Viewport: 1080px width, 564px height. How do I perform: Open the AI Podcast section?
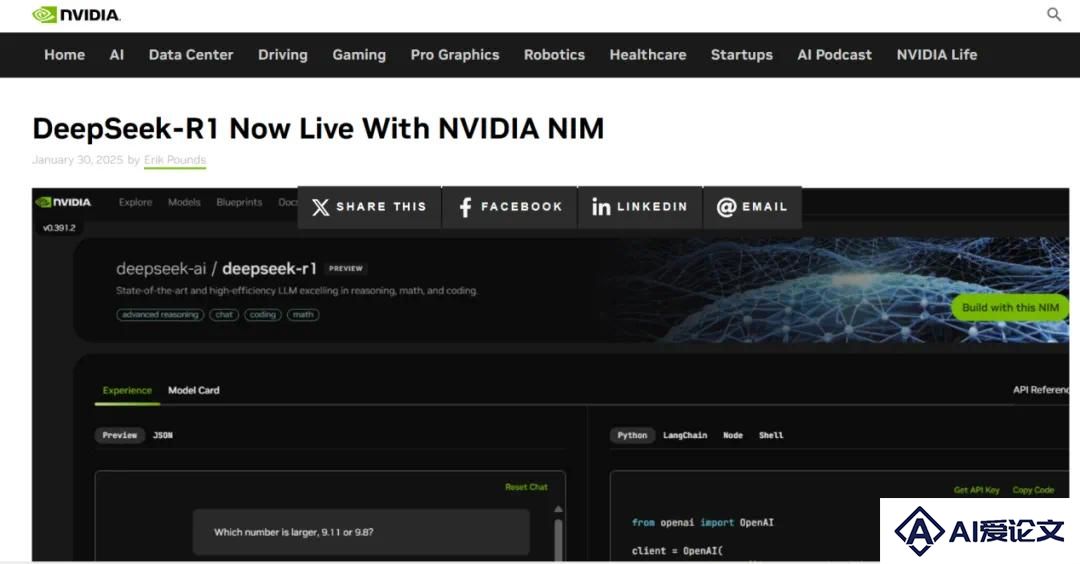(835, 54)
